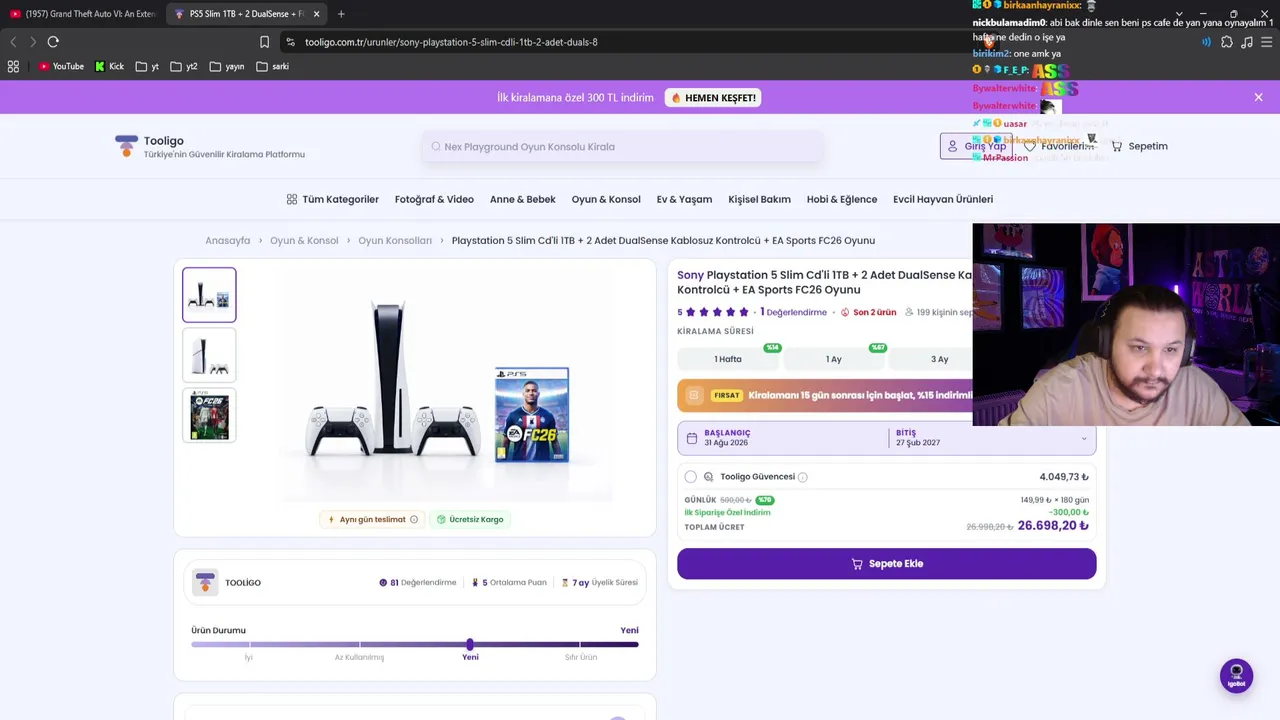Click the Ürün Durumu slider handle
The width and height of the screenshot is (1280, 720).
[x=470, y=644]
